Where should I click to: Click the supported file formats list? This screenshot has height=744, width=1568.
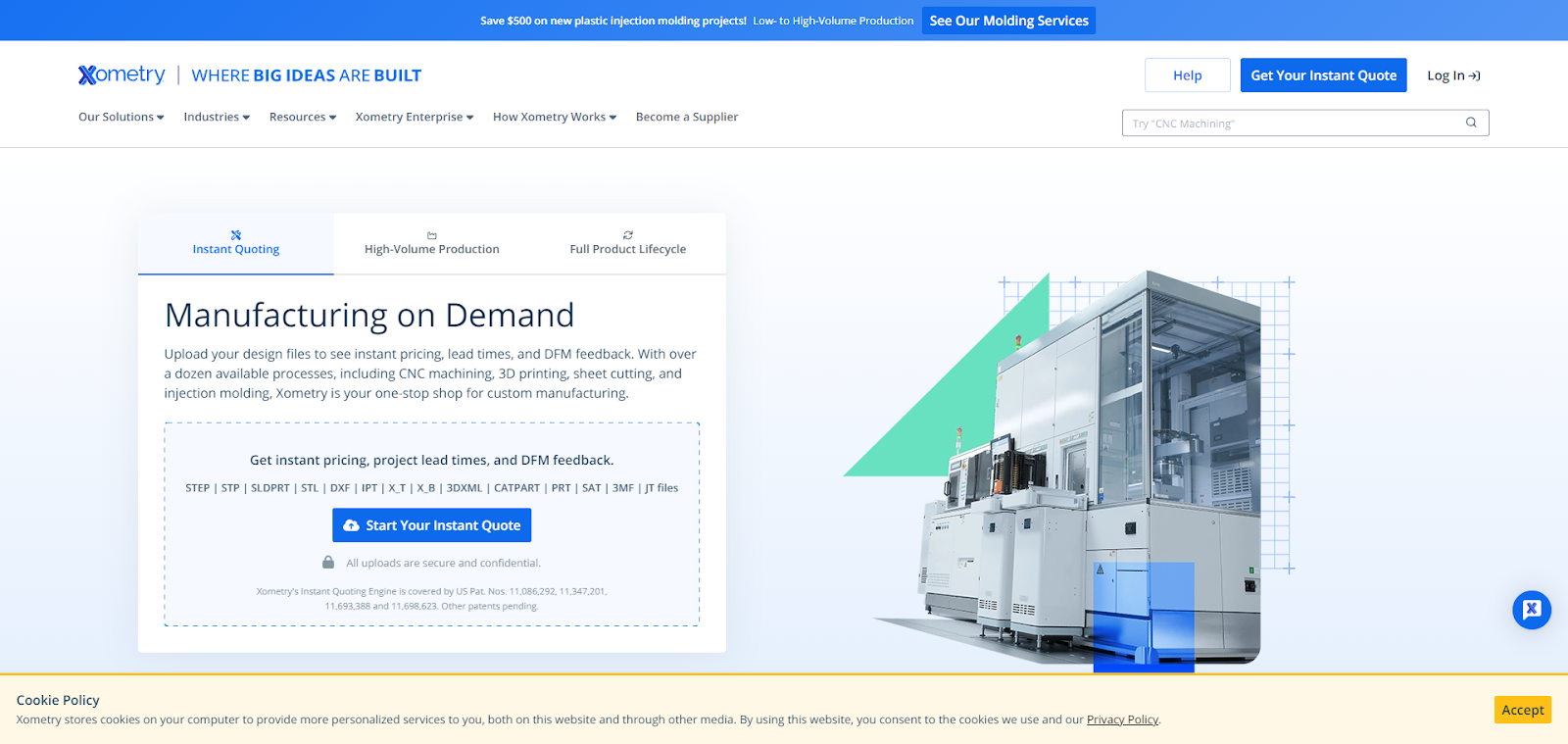click(432, 488)
